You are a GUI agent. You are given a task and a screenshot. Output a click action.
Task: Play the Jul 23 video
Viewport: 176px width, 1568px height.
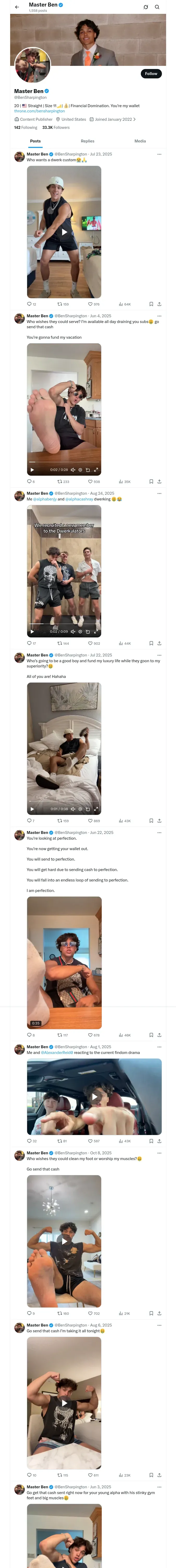coord(64,232)
